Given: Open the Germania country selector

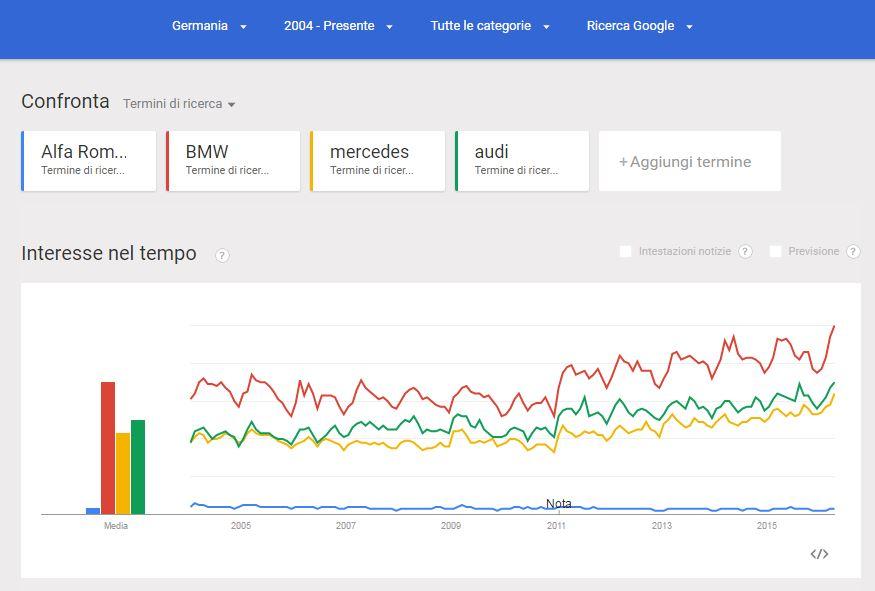Looking at the screenshot, I should click(x=200, y=26).
